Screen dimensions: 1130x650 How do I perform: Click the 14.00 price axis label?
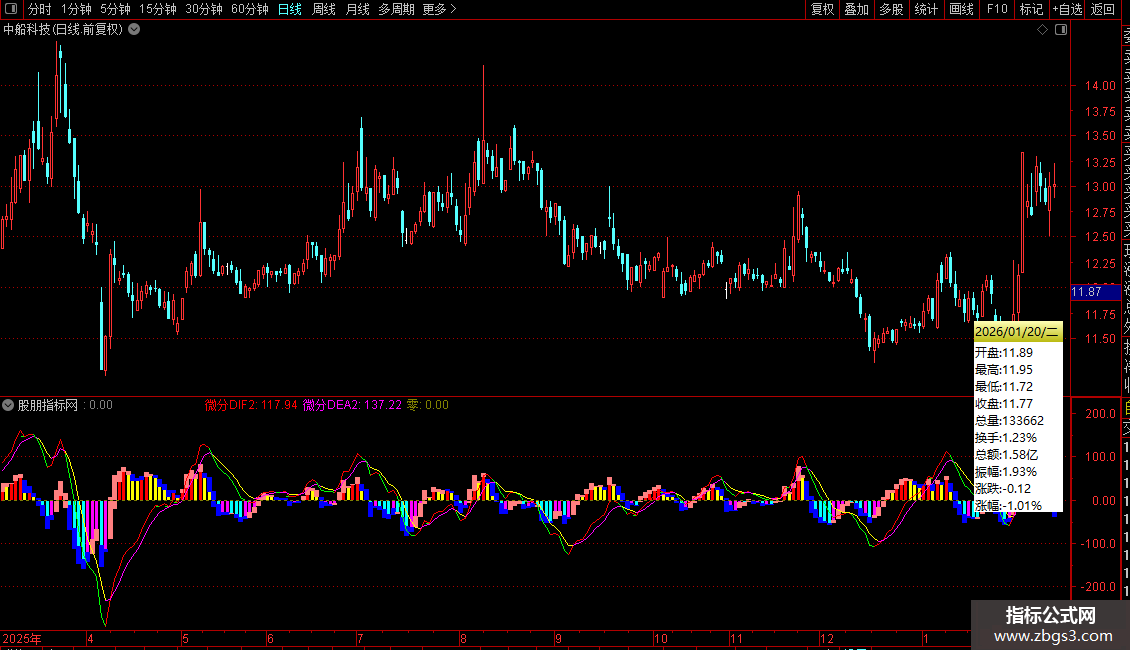[1100, 86]
